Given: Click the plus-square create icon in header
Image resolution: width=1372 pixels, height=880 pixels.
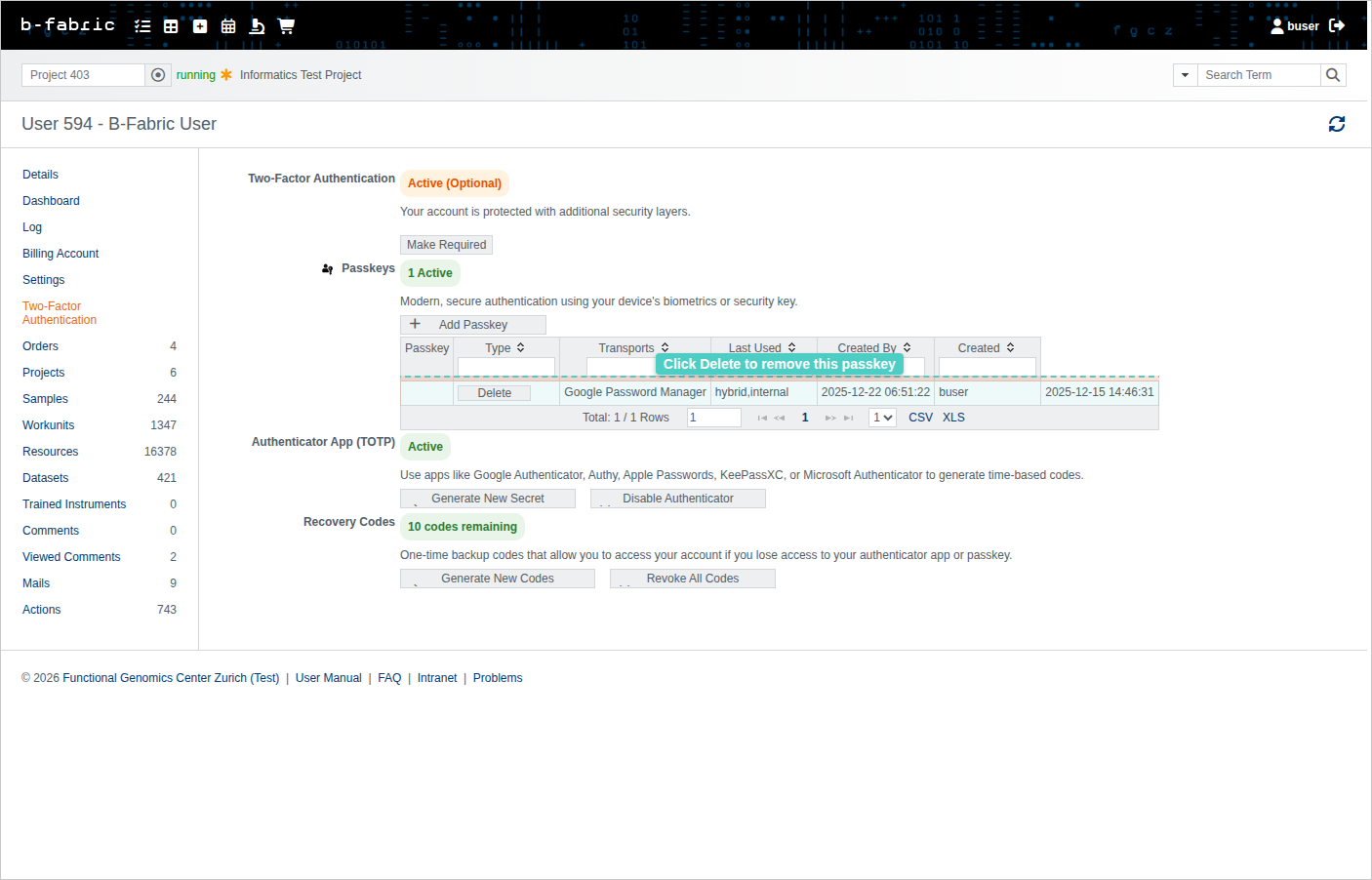Looking at the screenshot, I should [200, 26].
